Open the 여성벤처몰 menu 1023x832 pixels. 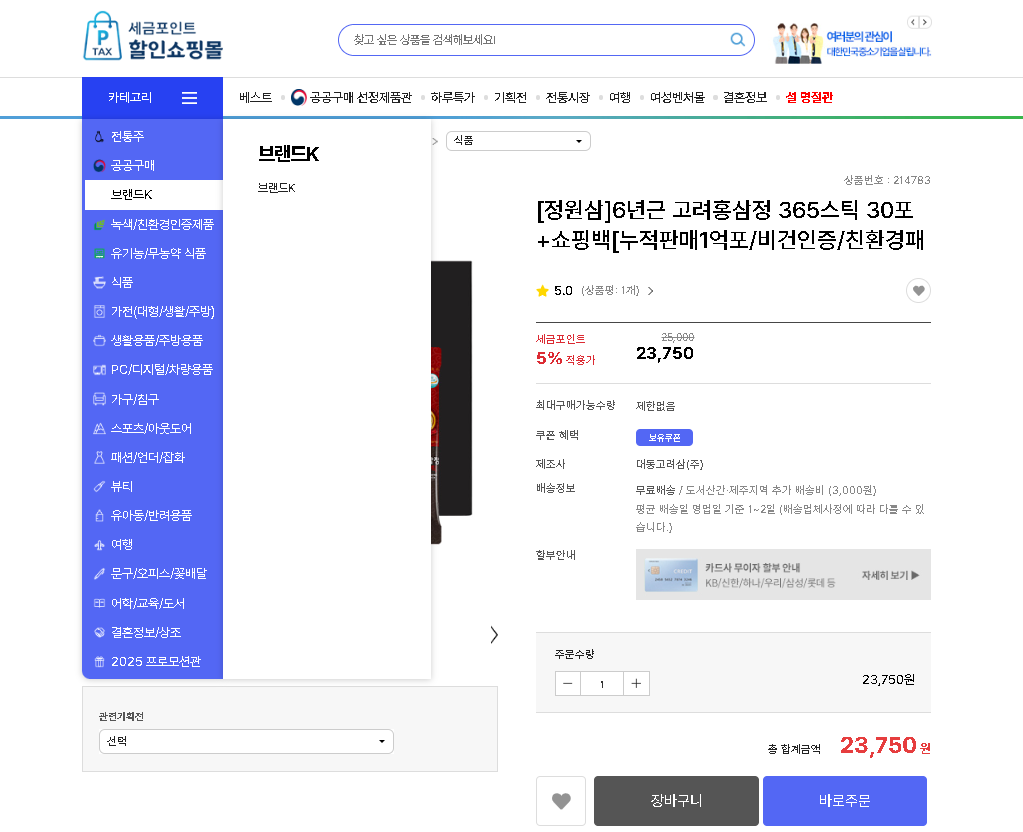[677, 98]
